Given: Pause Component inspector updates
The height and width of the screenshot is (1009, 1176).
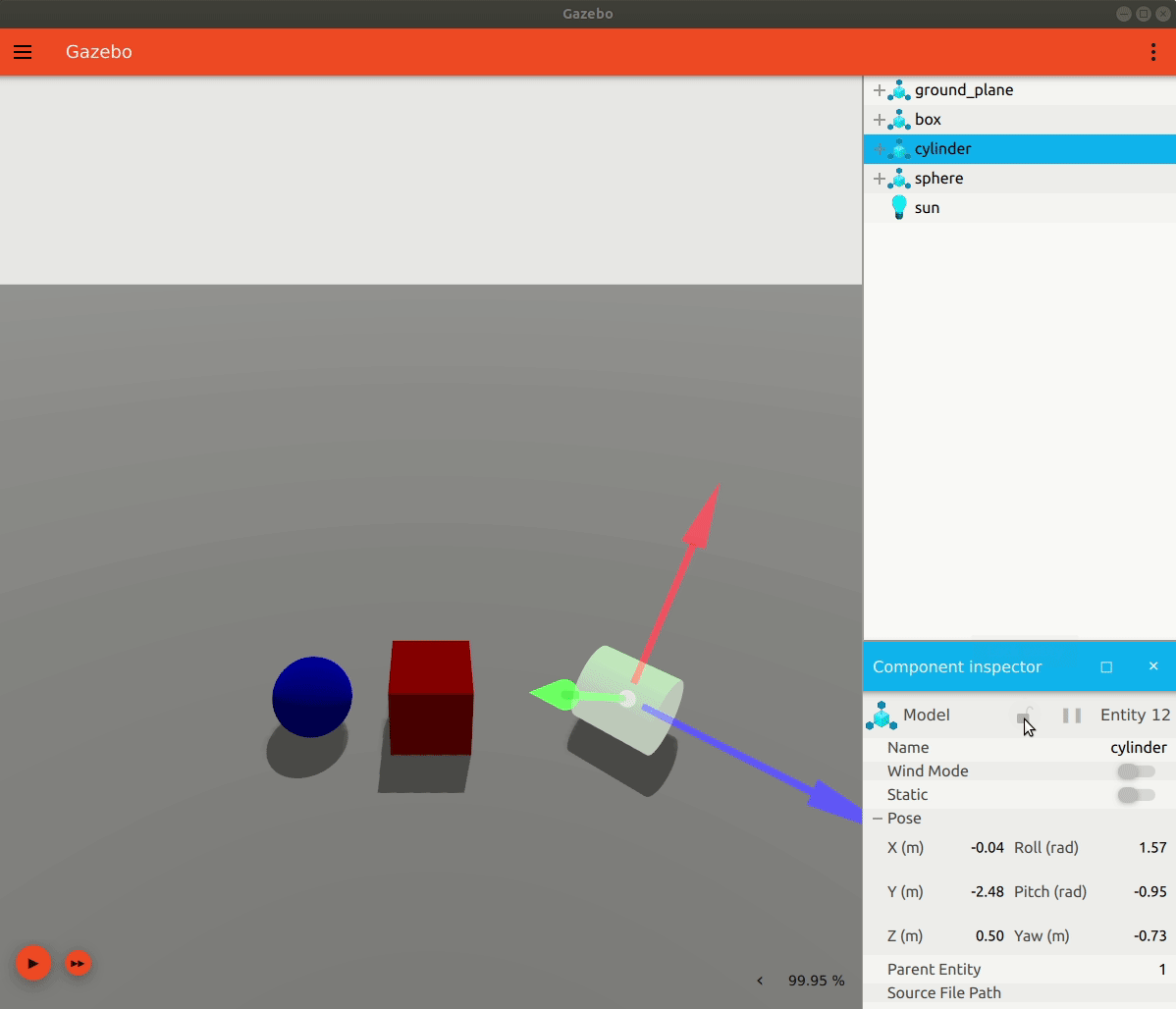Looking at the screenshot, I should (x=1072, y=715).
